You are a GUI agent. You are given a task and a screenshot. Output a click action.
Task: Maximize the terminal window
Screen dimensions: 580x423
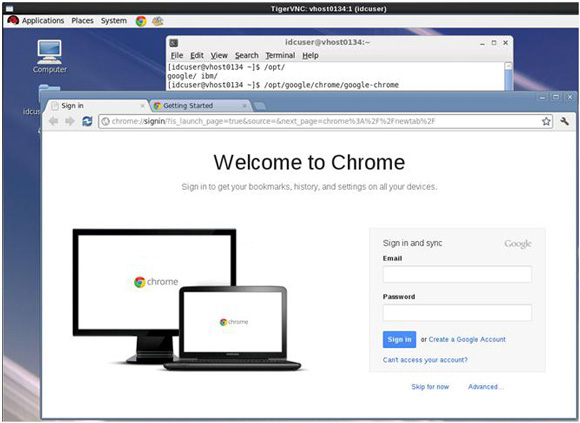click(x=494, y=43)
